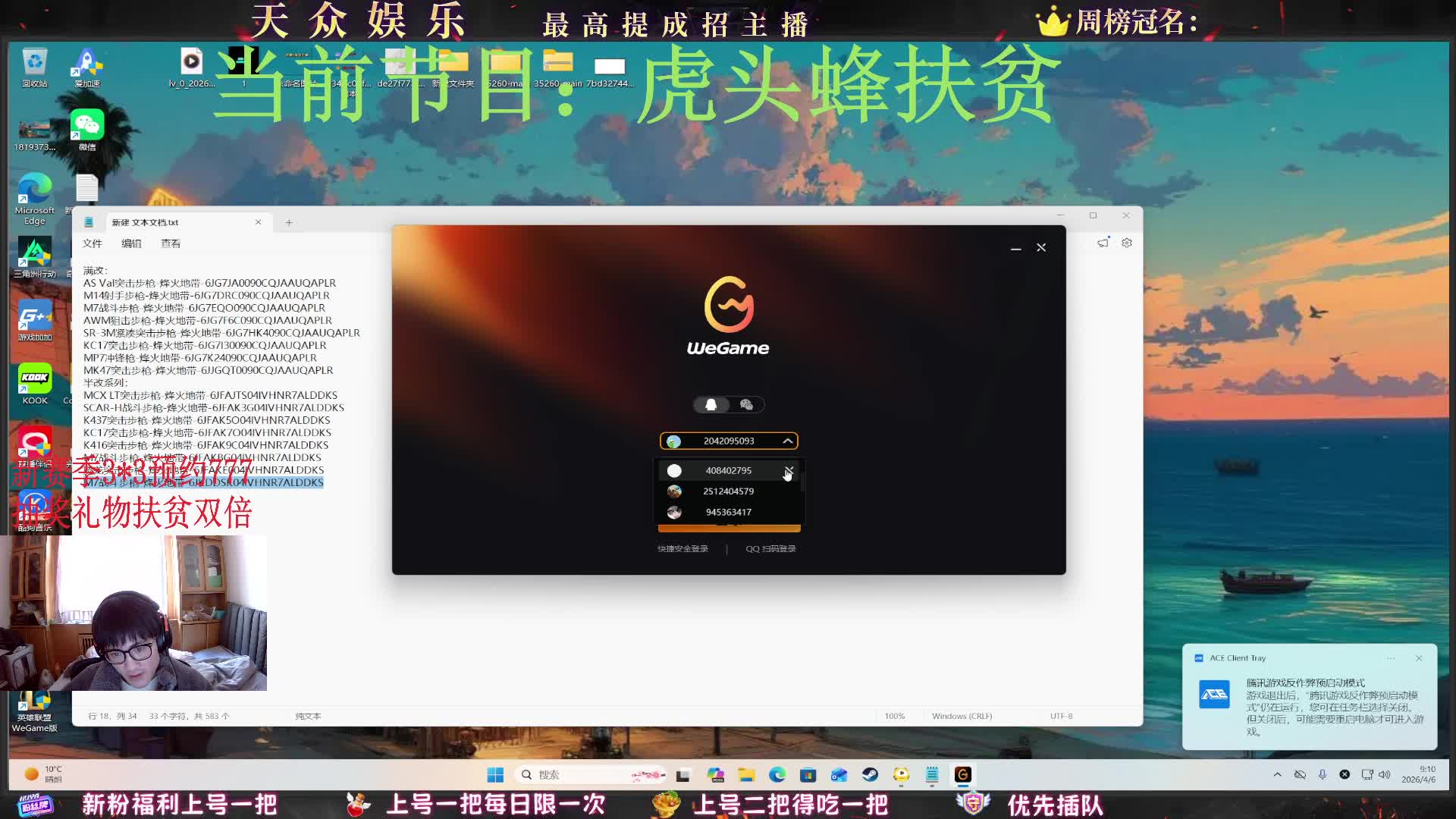The width and height of the screenshot is (1456, 819).
Task: Click 快捷安全登录 link
Action: 682,549
